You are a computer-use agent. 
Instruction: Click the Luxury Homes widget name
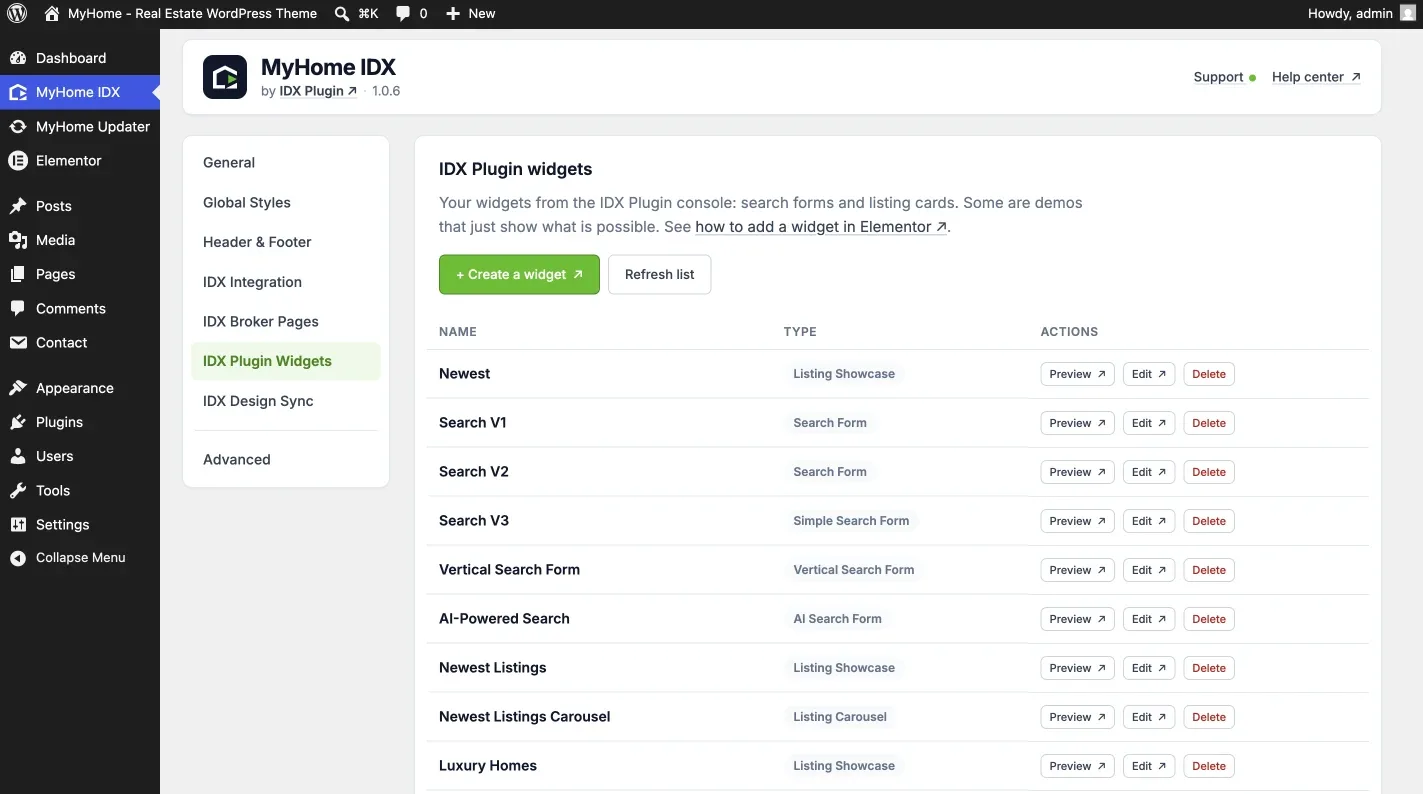[488, 766]
